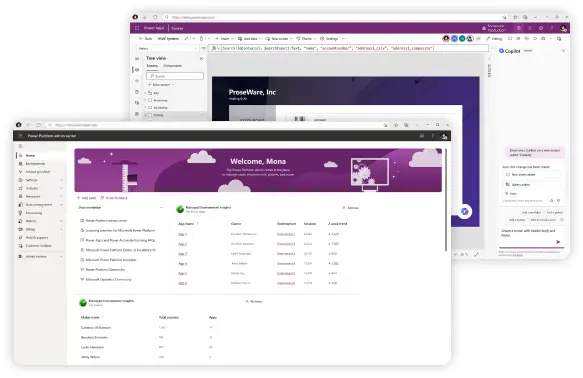Click Remove on top Managed Environment insights card
The width and height of the screenshot is (583, 378).
(x=351, y=208)
